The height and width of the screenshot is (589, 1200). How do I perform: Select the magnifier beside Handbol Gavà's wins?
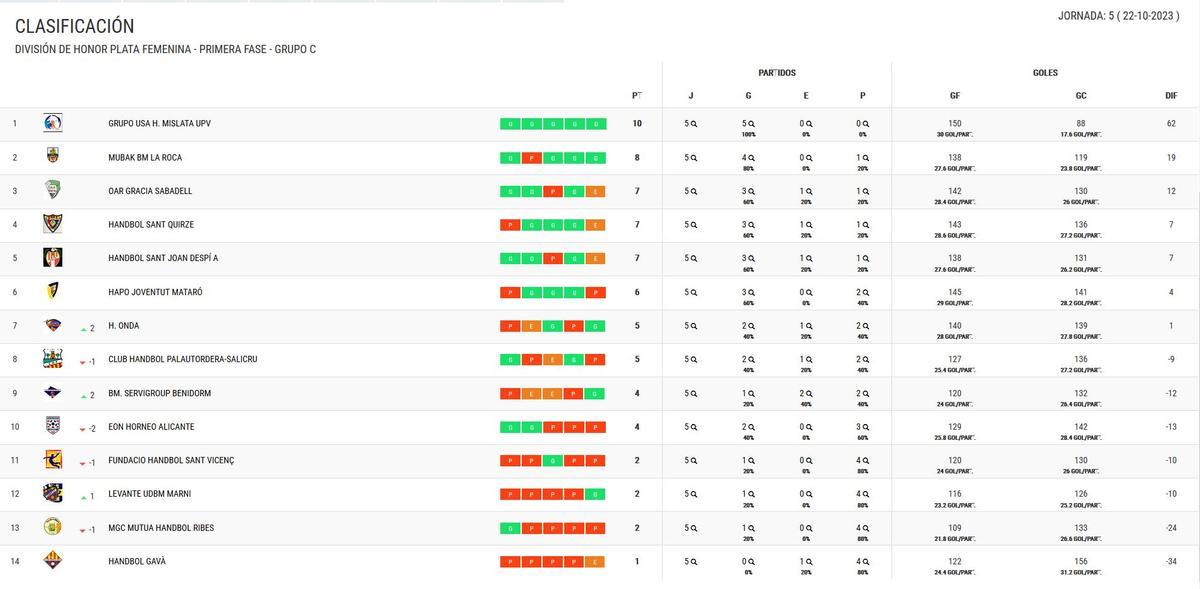750,560
